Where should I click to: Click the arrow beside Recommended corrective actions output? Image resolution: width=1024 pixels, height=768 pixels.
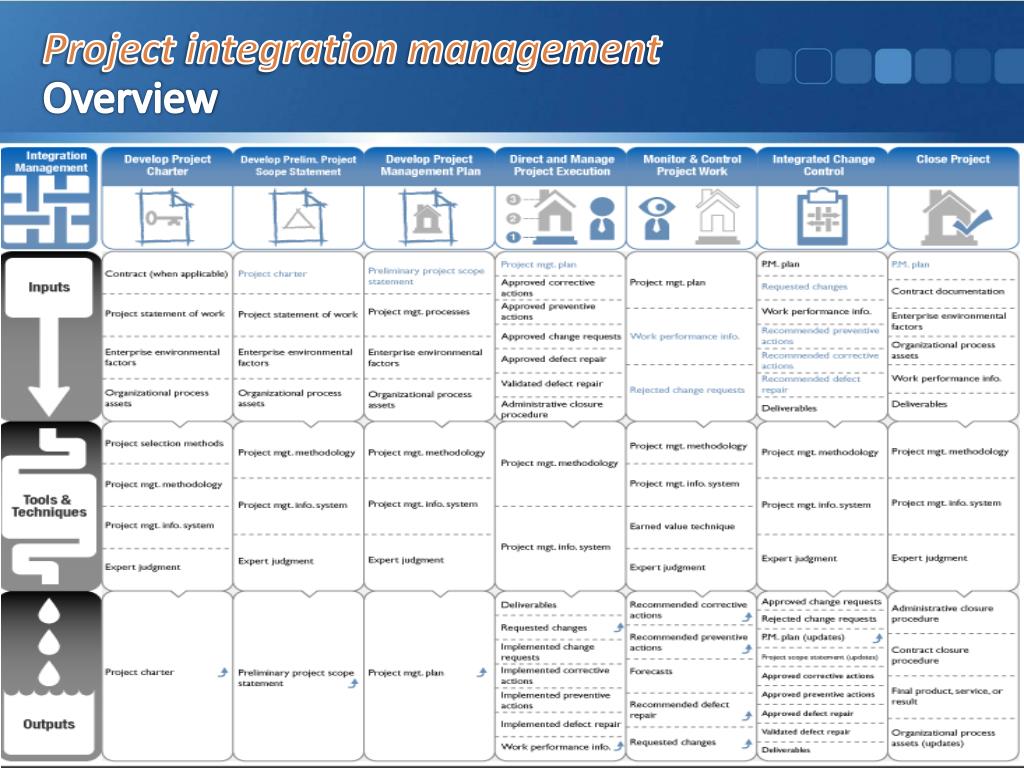(x=747, y=616)
